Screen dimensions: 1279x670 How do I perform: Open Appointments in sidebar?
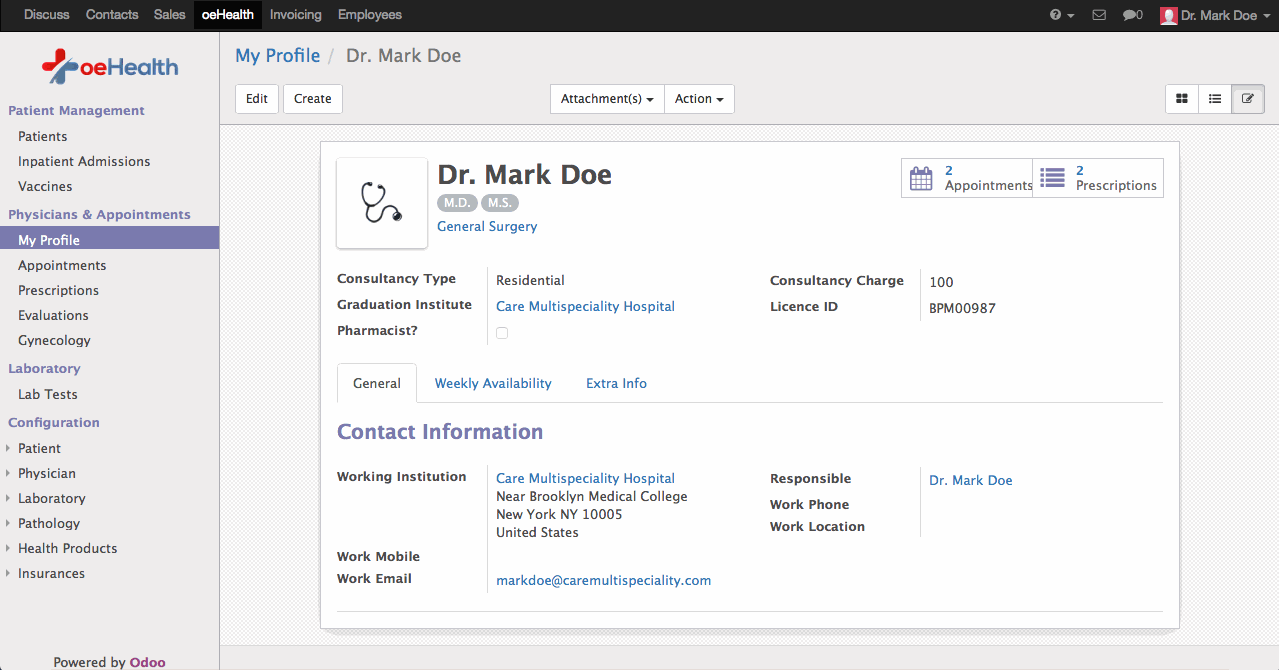click(x=62, y=265)
